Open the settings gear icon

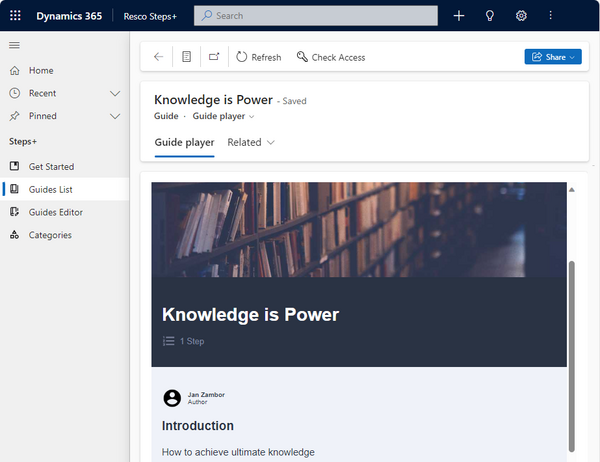click(521, 16)
